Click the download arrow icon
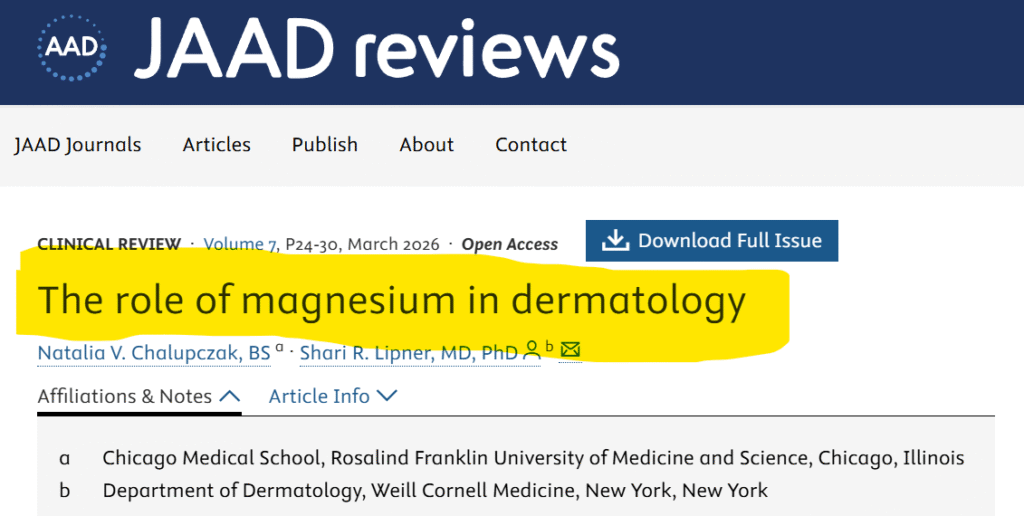Screen dimensions: 1024x516 click(x=615, y=241)
